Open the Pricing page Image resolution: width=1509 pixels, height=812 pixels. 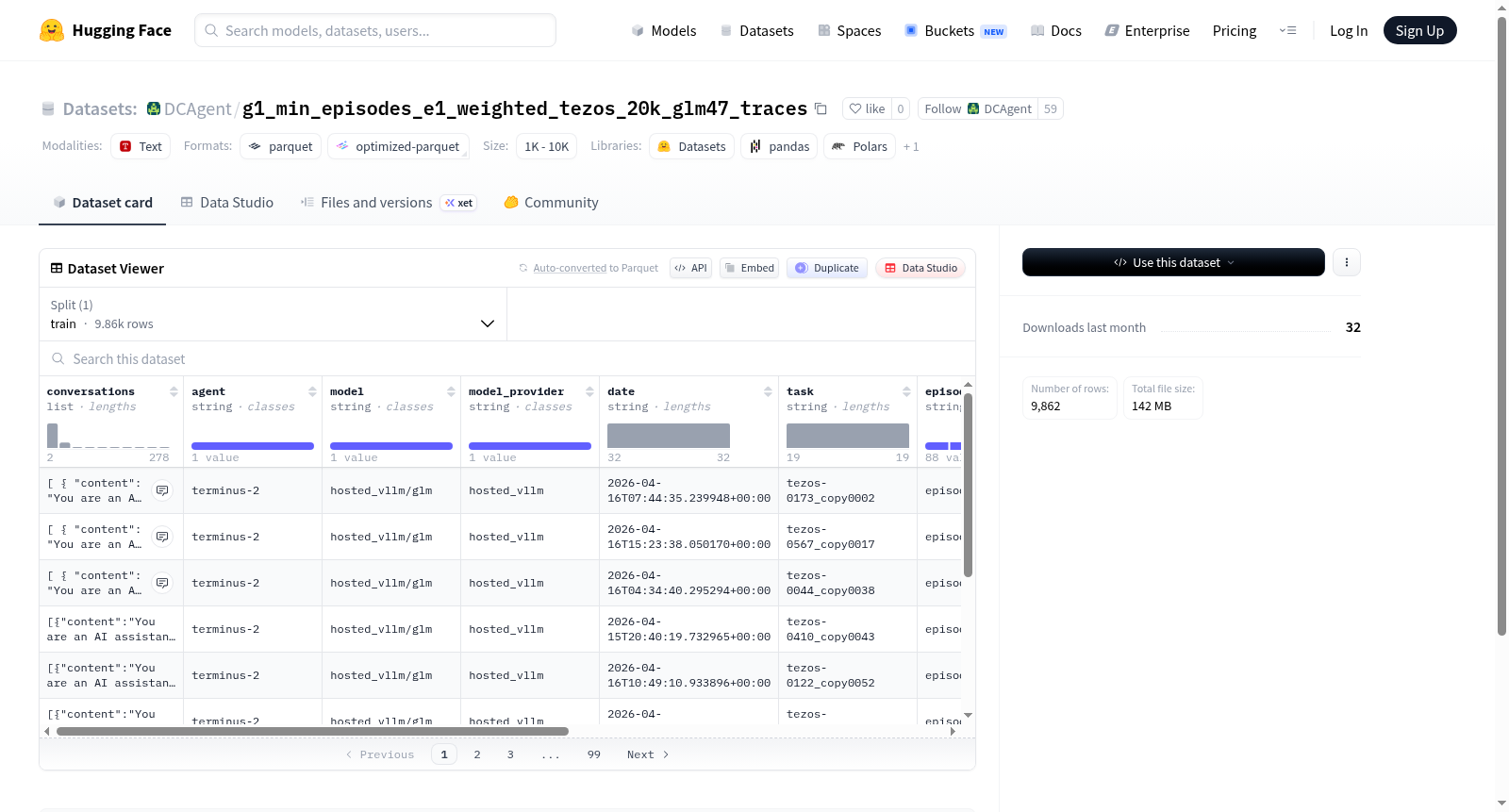coord(1235,31)
